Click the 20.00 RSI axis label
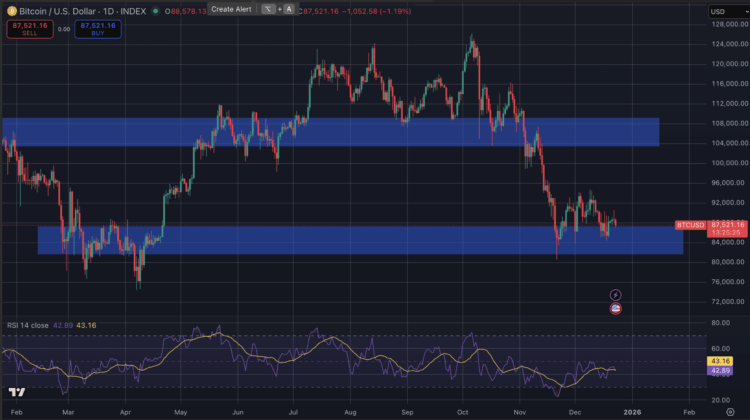This screenshot has width=750, height=420. [721, 400]
